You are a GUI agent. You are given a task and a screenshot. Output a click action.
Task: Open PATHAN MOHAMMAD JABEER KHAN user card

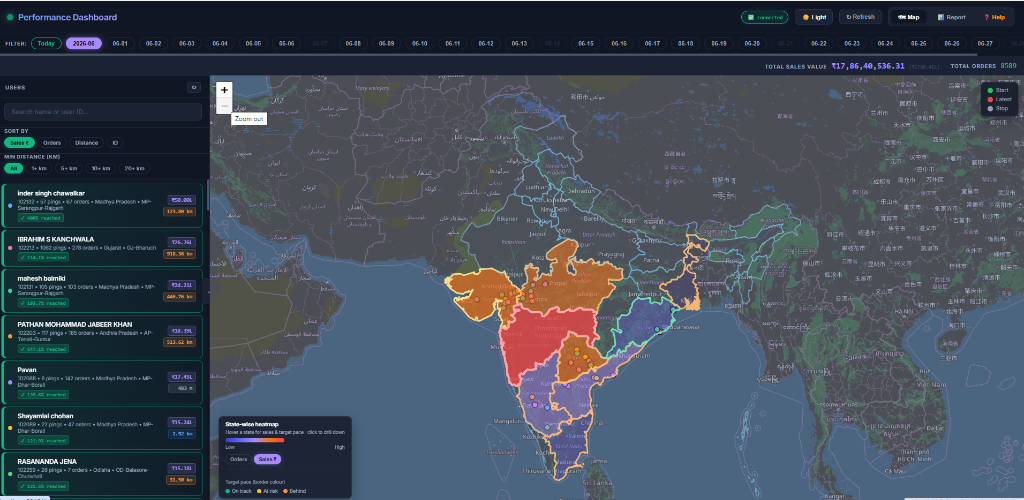tap(102, 336)
